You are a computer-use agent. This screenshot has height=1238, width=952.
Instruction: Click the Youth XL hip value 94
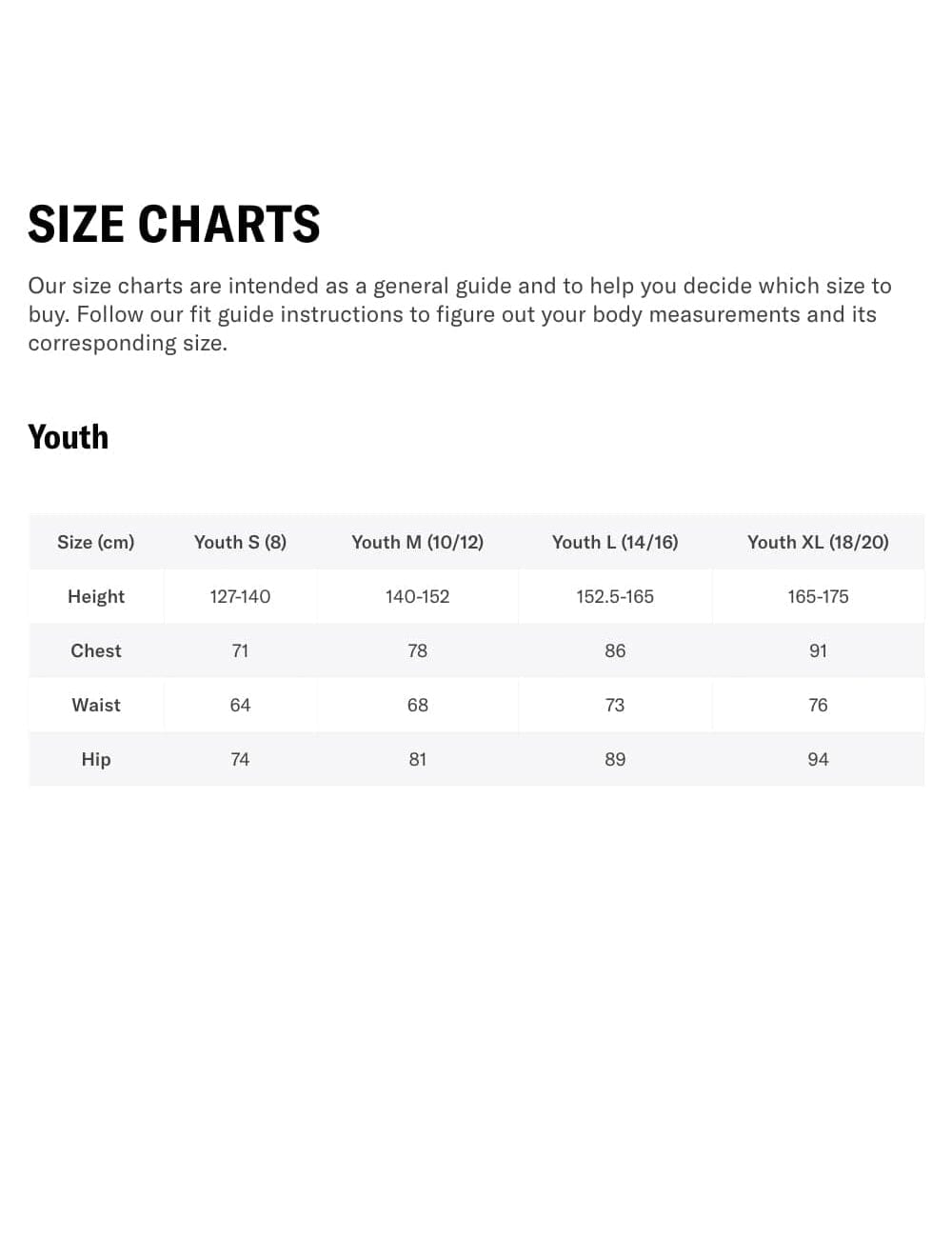pyautogui.click(x=818, y=759)
